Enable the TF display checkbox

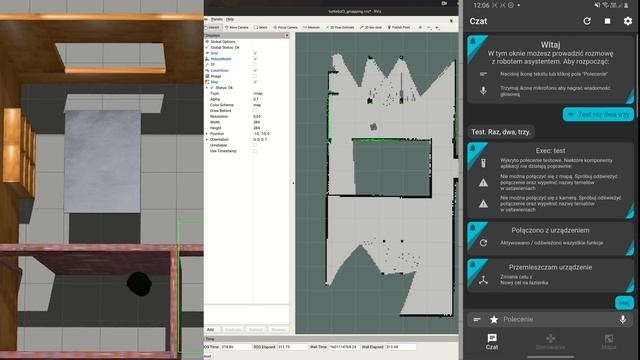click(255, 64)
